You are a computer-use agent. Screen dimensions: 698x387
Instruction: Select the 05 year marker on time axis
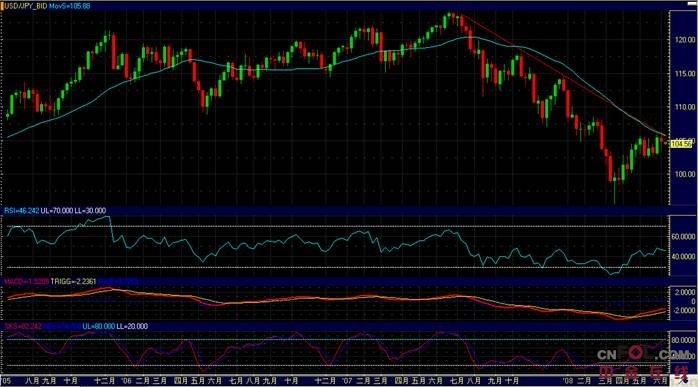[x=6, y=381]
